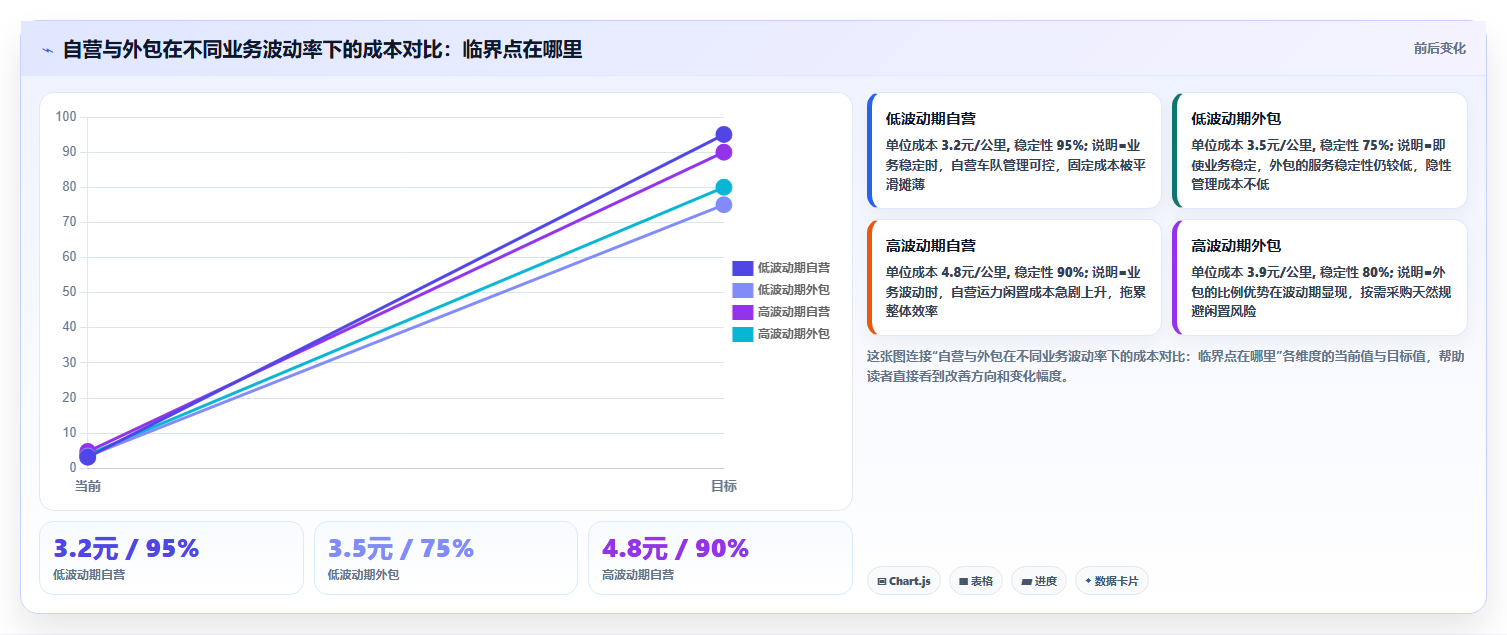Click the 80 target point of 高波动期外包
Viewport: 1507px width, 635px height.
(724, 187)
